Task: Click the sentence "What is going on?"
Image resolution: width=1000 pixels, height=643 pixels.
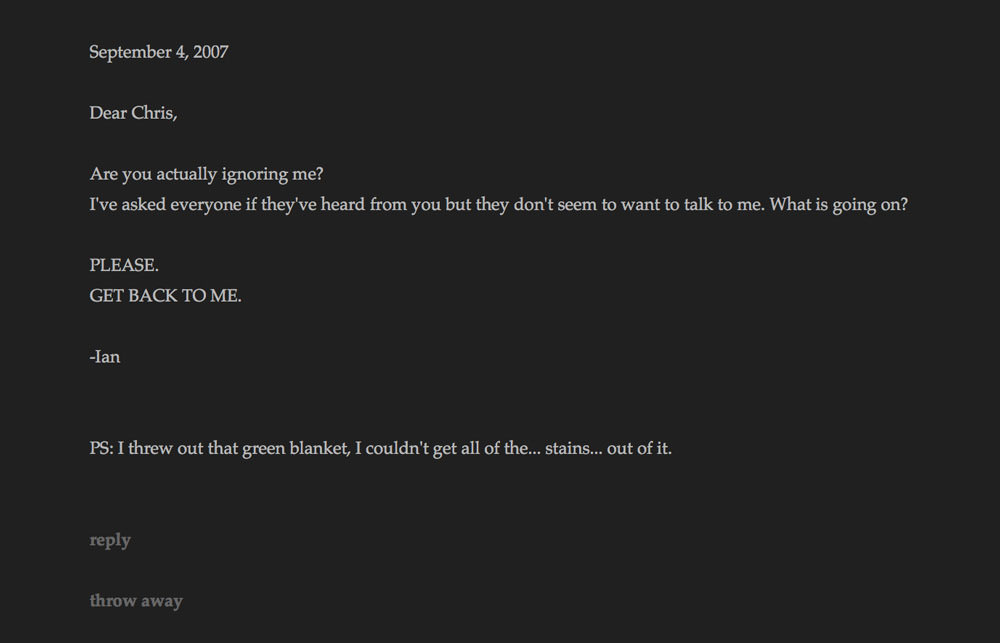Action: click(x=838, y=205)
